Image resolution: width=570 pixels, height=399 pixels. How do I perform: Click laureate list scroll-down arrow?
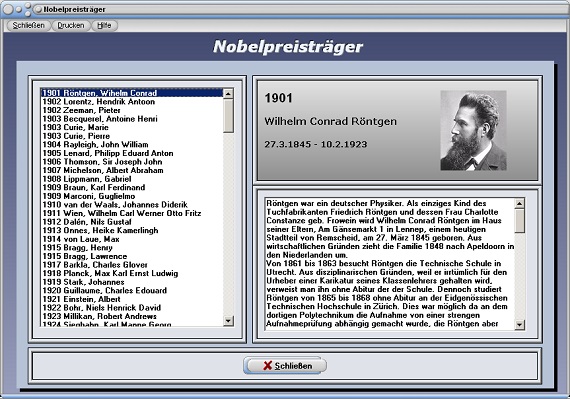click(x=228, y=321)
